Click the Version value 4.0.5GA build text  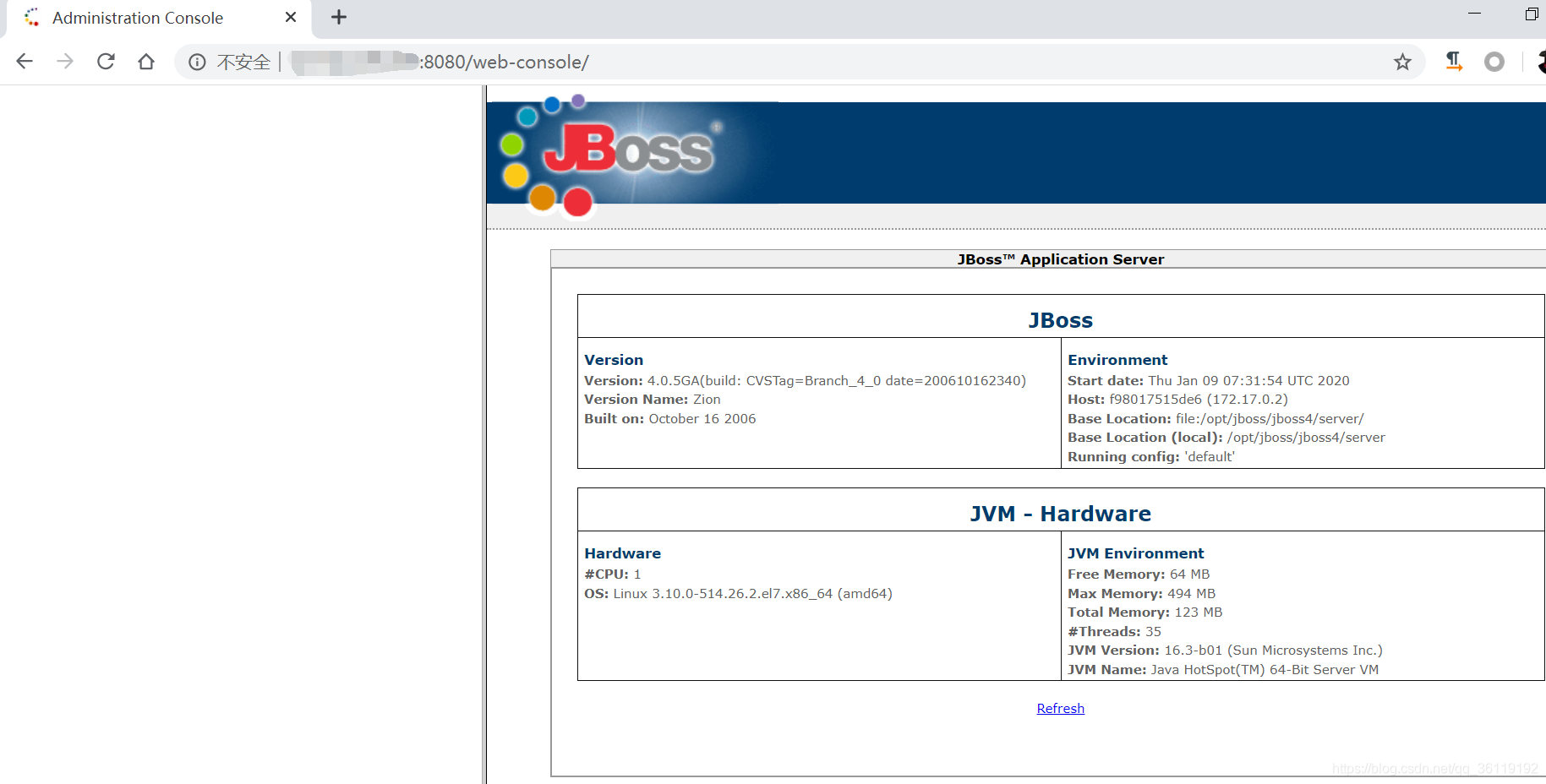837,381
